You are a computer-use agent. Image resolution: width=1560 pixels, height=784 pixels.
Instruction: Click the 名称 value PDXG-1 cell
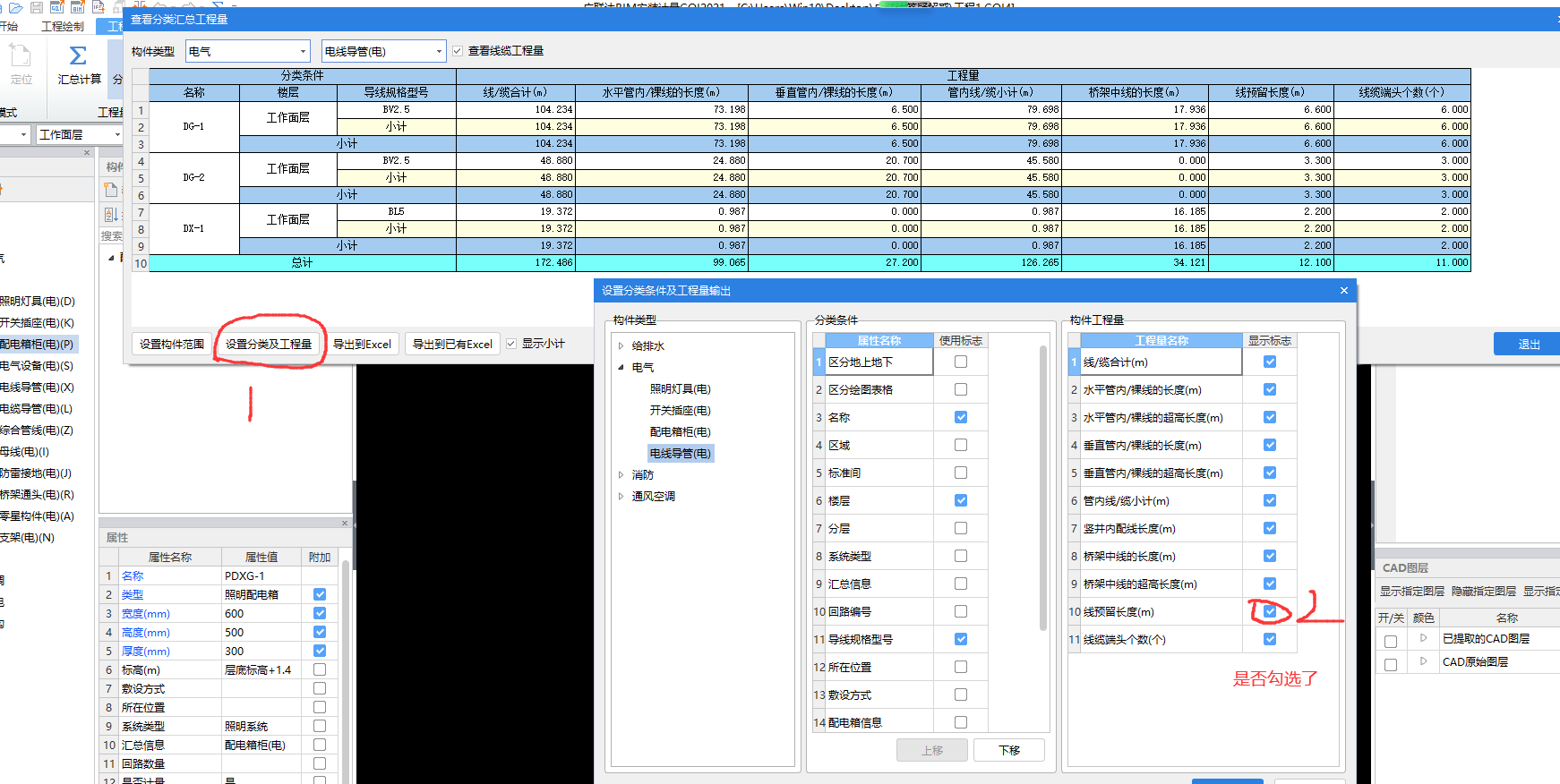261,575
